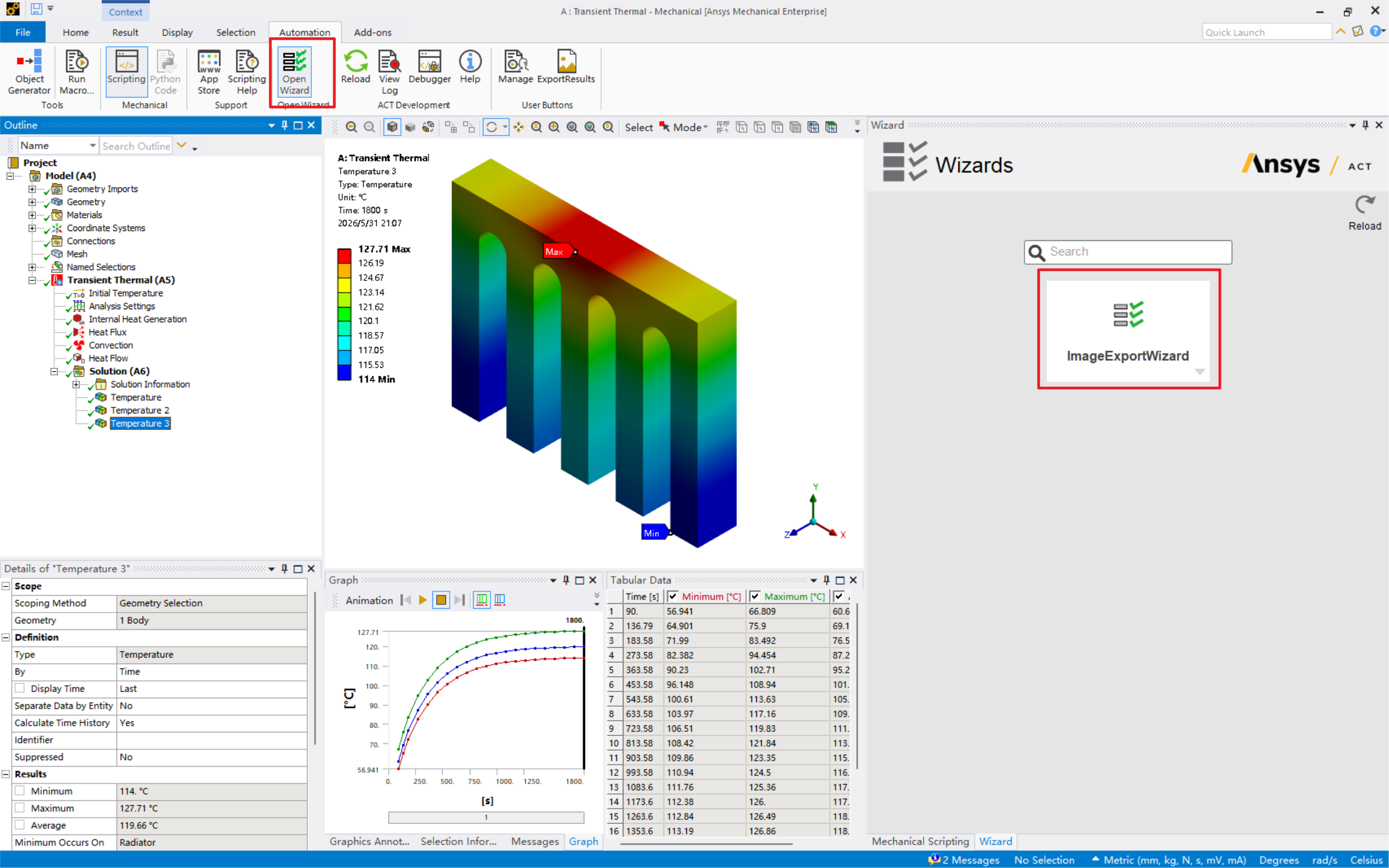This screenshot has height=868, width=1389.
Task: Collapse the Solution (A6) node
Action: (54, 372)
